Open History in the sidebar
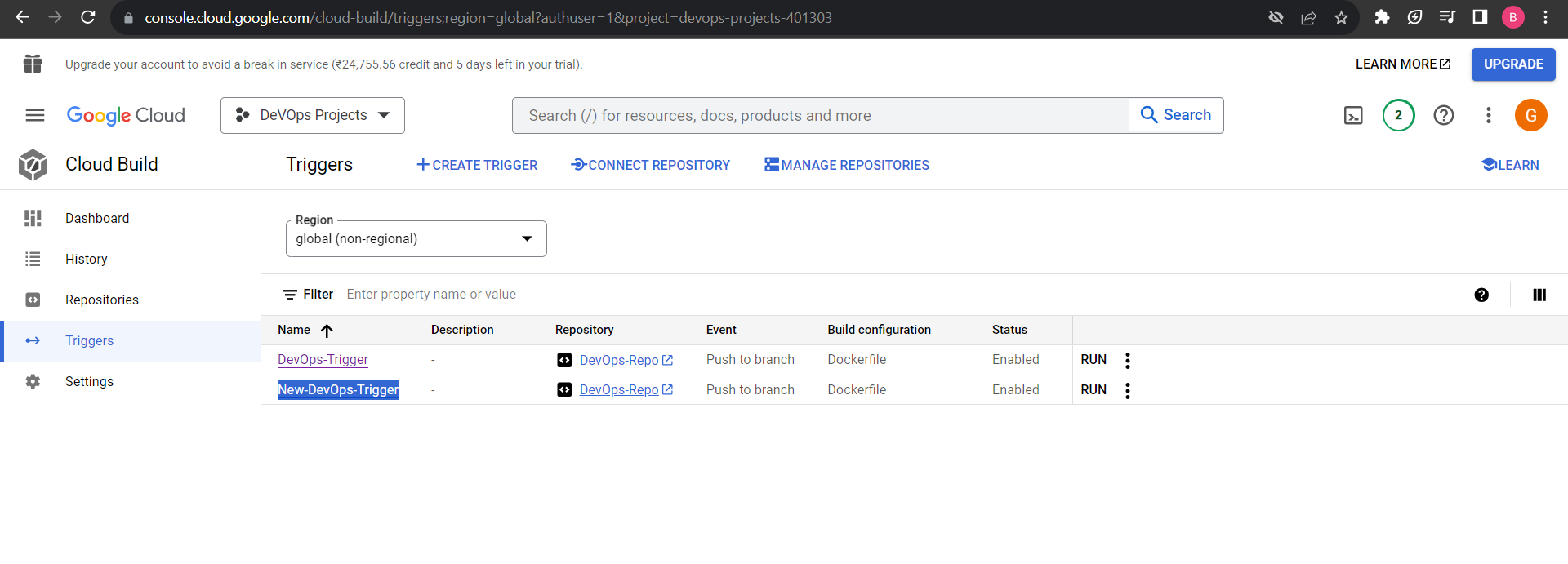The height and width of the screenshot is (564, 1568). [x=87, y=259]
